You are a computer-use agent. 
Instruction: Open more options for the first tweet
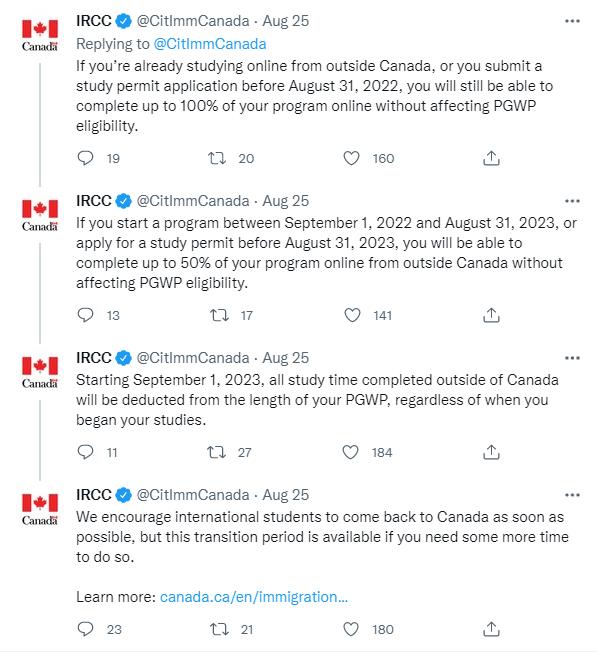[x=572, y=21]
